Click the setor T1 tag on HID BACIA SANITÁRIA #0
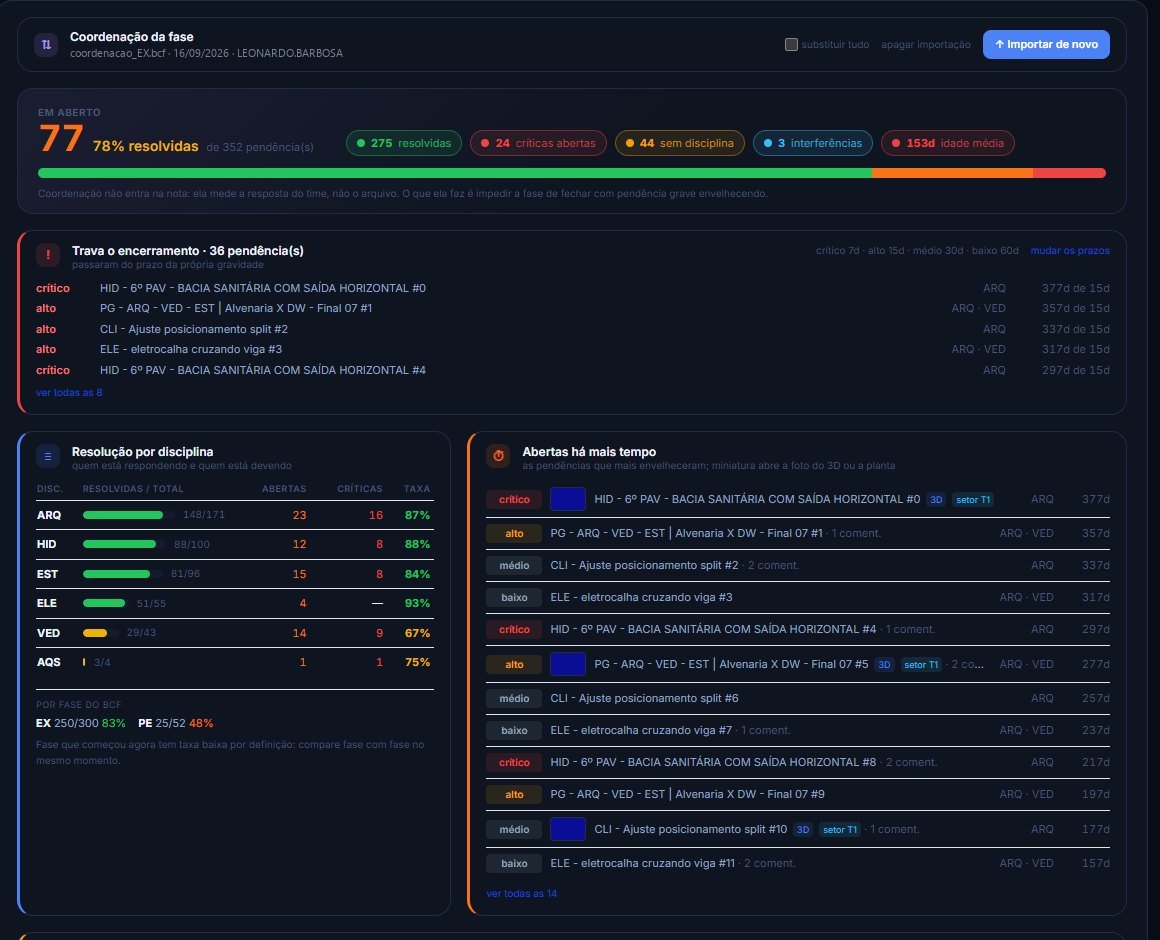The width and height of the screenshot is (1160, 940). pos(973,500)
